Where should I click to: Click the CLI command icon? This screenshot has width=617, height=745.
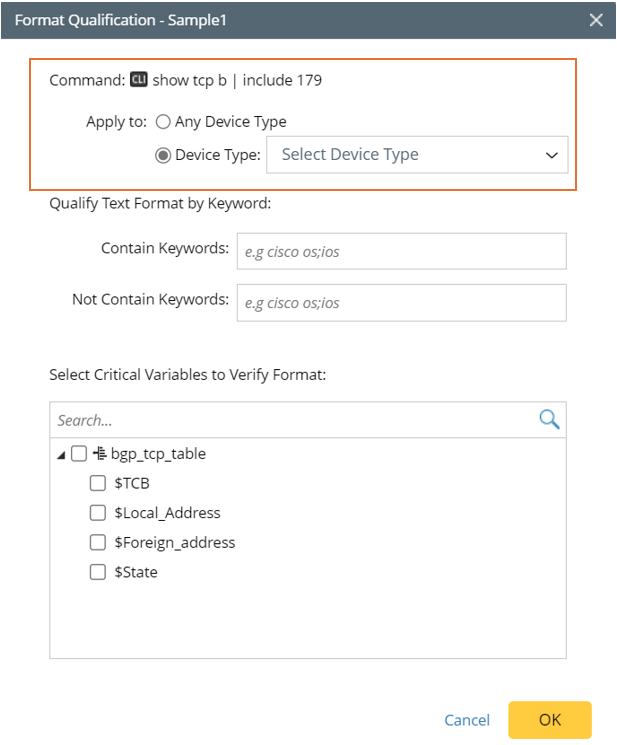click(x=139, y=80)
